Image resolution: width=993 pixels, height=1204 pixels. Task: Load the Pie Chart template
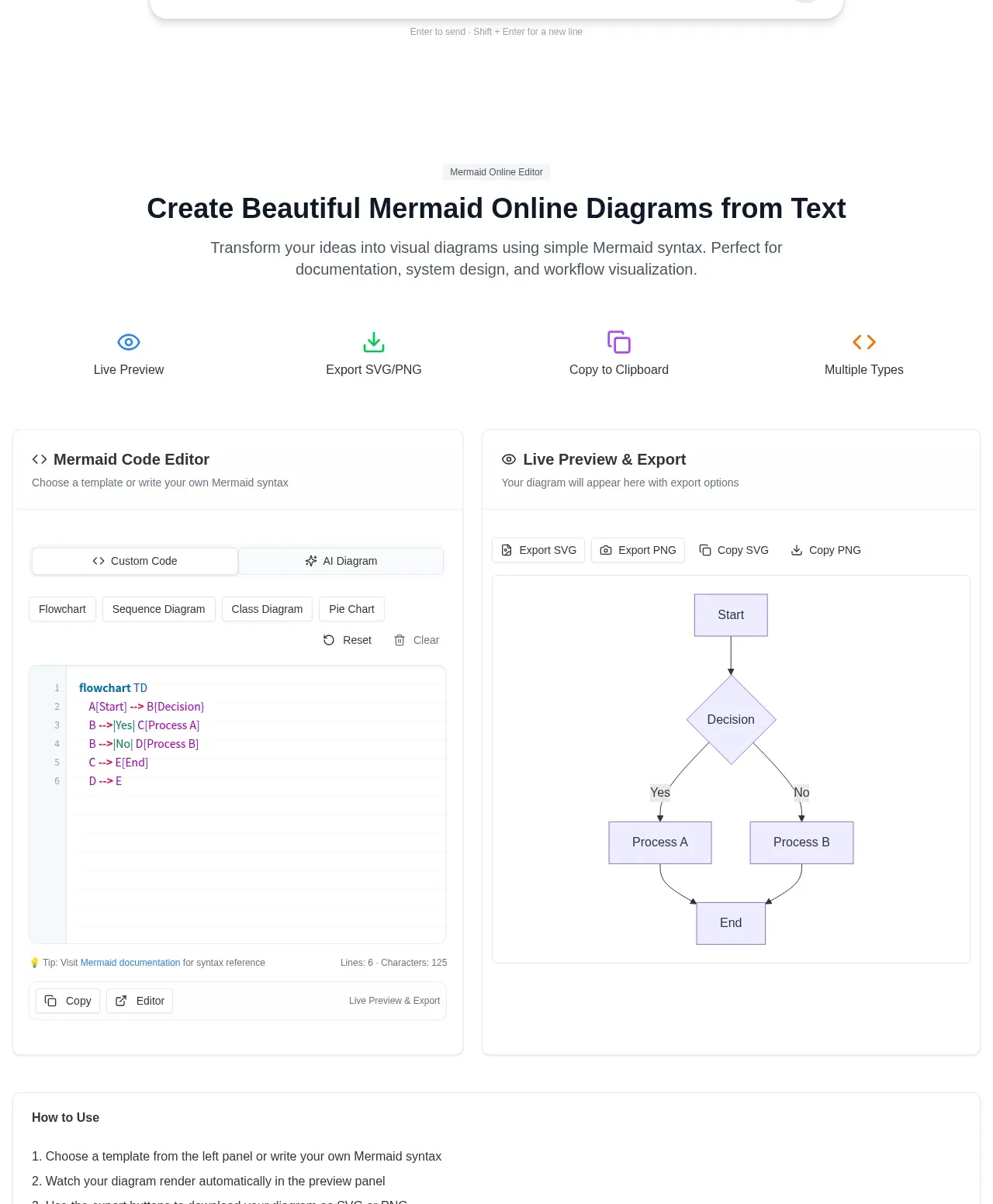(351, 609)
